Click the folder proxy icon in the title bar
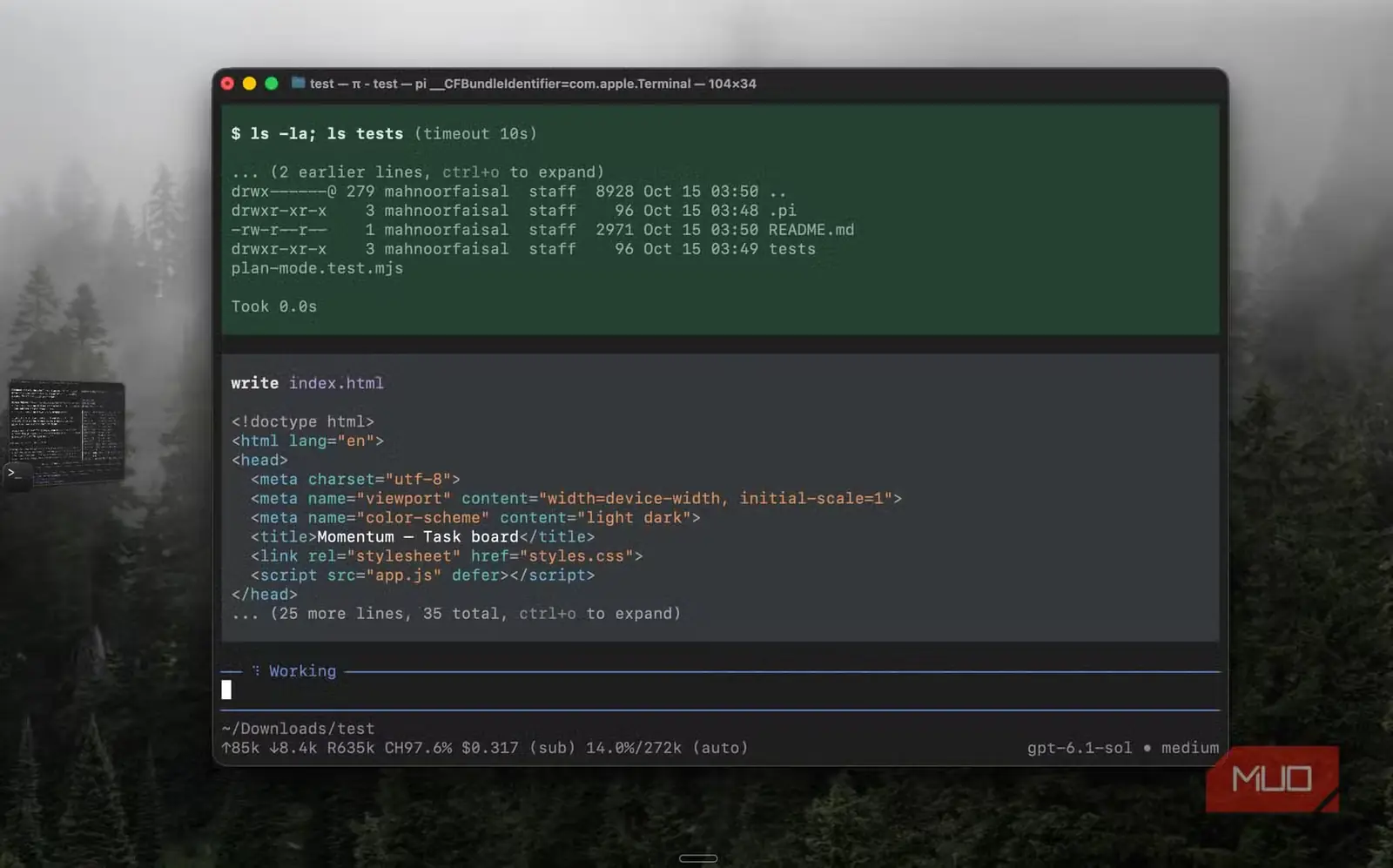Image resolution: width=1393 pixels, height=868 pixels. tap(299, 83)
